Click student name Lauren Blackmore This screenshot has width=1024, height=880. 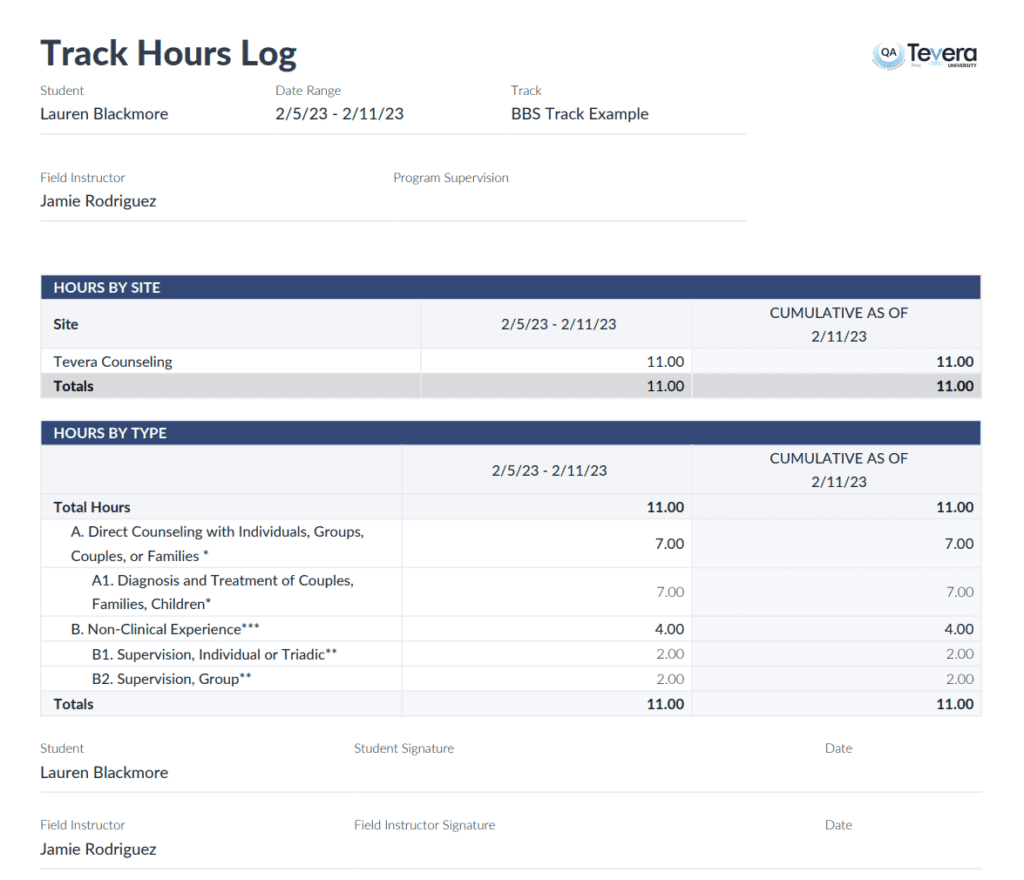pos(103,114)
